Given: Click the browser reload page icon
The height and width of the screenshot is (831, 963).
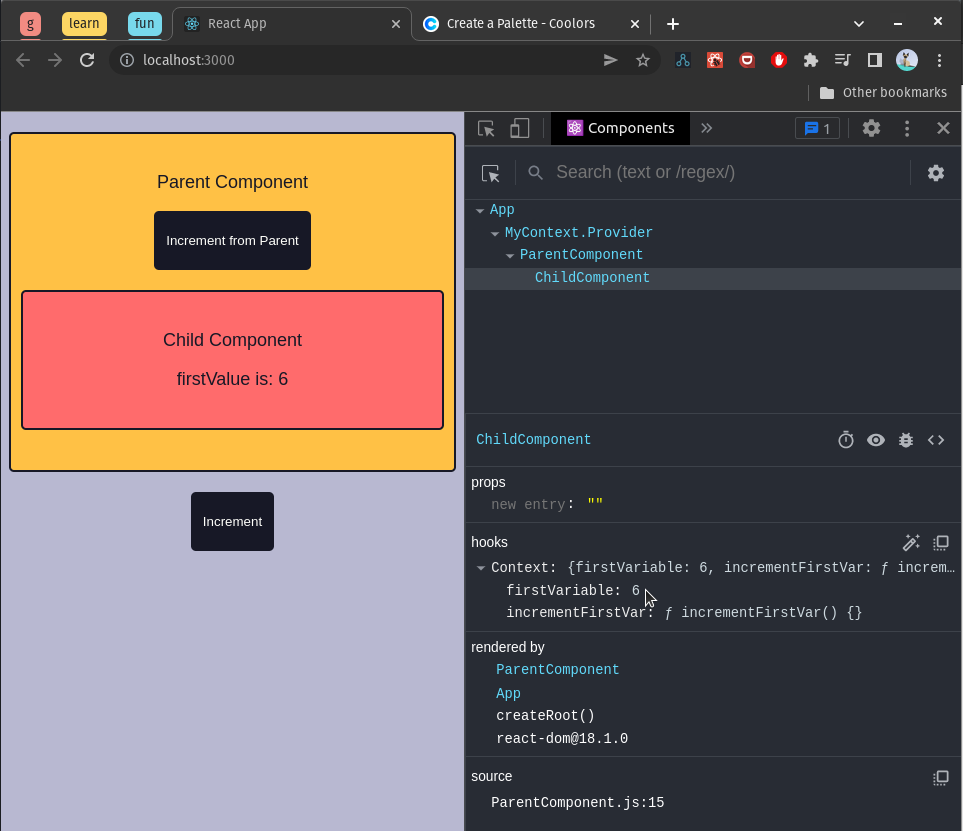Looking at the screenshot, I should tap(87, 60).
